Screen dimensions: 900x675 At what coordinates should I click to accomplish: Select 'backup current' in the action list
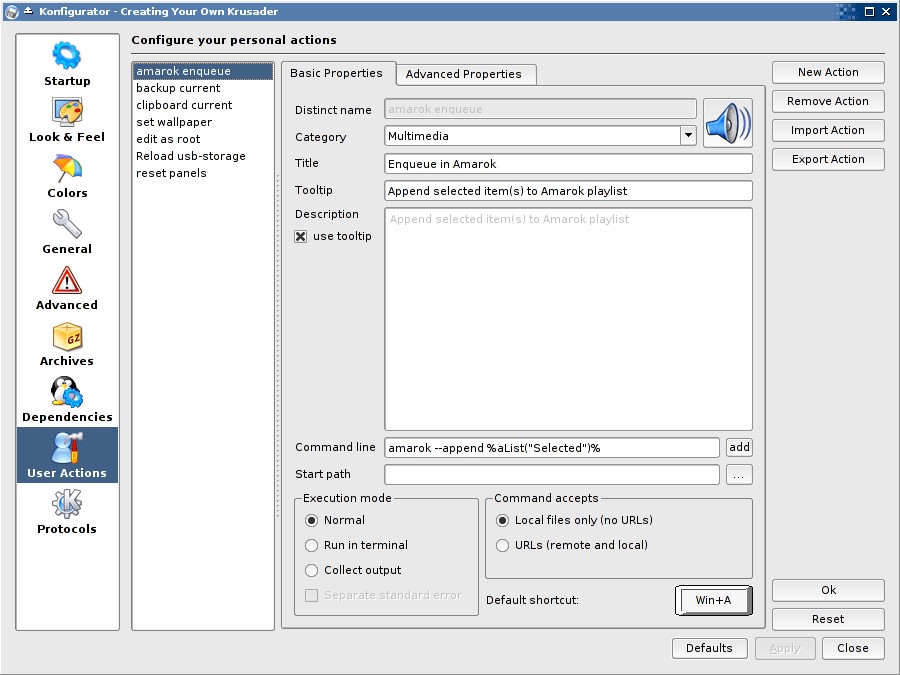(x=178, y=88)
